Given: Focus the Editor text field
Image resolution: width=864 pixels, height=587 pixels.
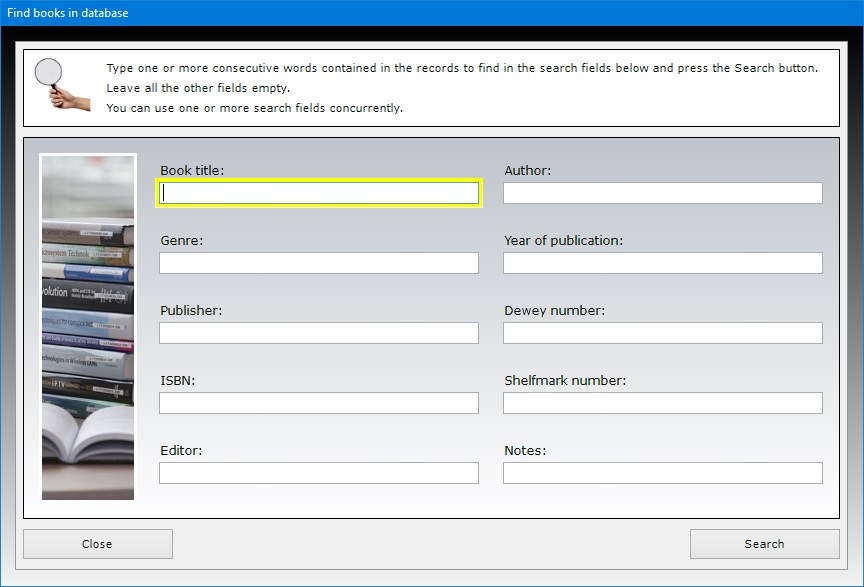Looking at the screenshot, I should 319,473.
